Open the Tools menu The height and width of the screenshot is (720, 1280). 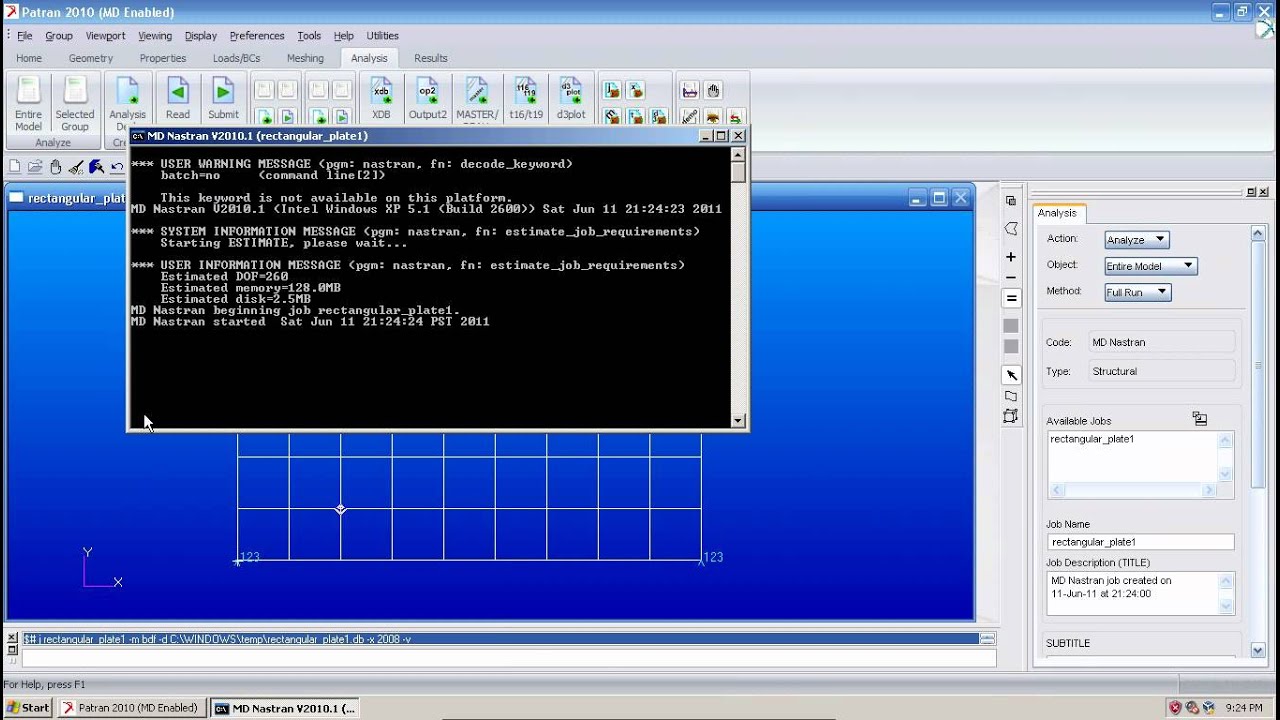coord(309,36)
